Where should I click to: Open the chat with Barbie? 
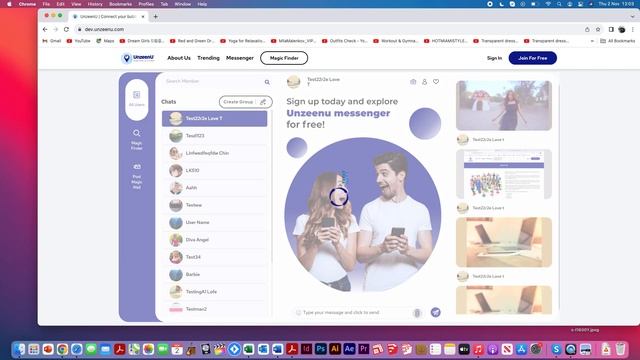[215, 274]
